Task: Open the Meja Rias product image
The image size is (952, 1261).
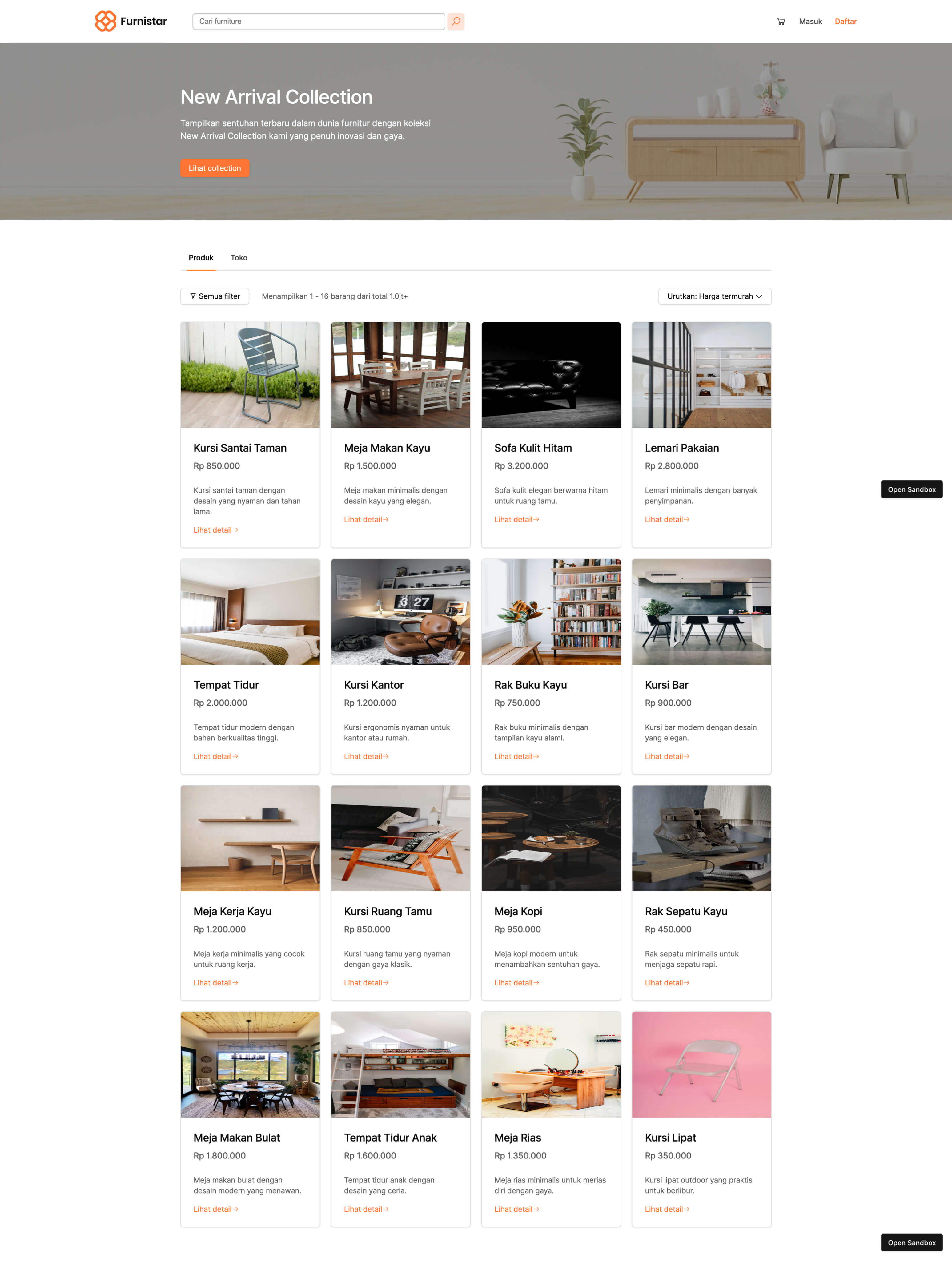Action: pos(551,1064)
